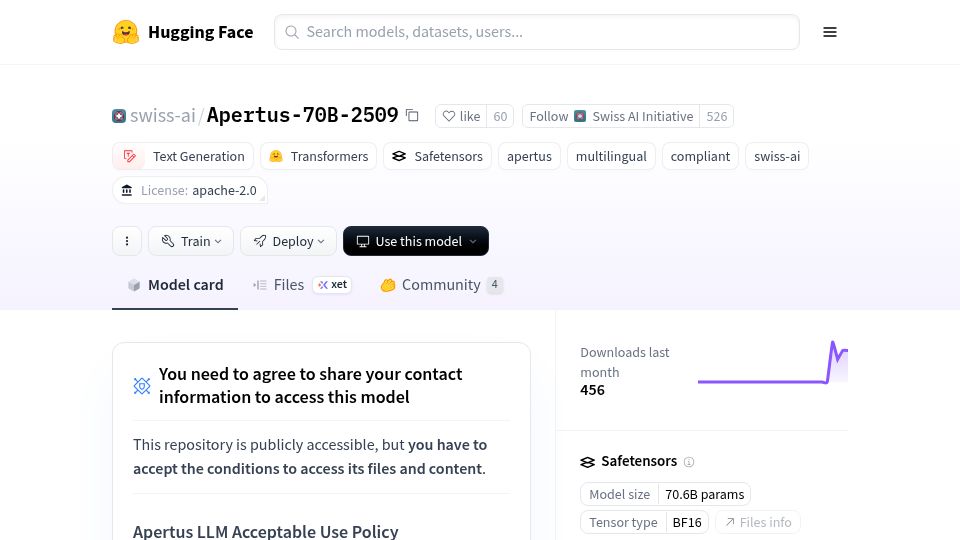Click the Apertus LLM Acceptable Use Policy heading
The width and height of the screenshot is (960, 540).
click(x=266, y=531)
